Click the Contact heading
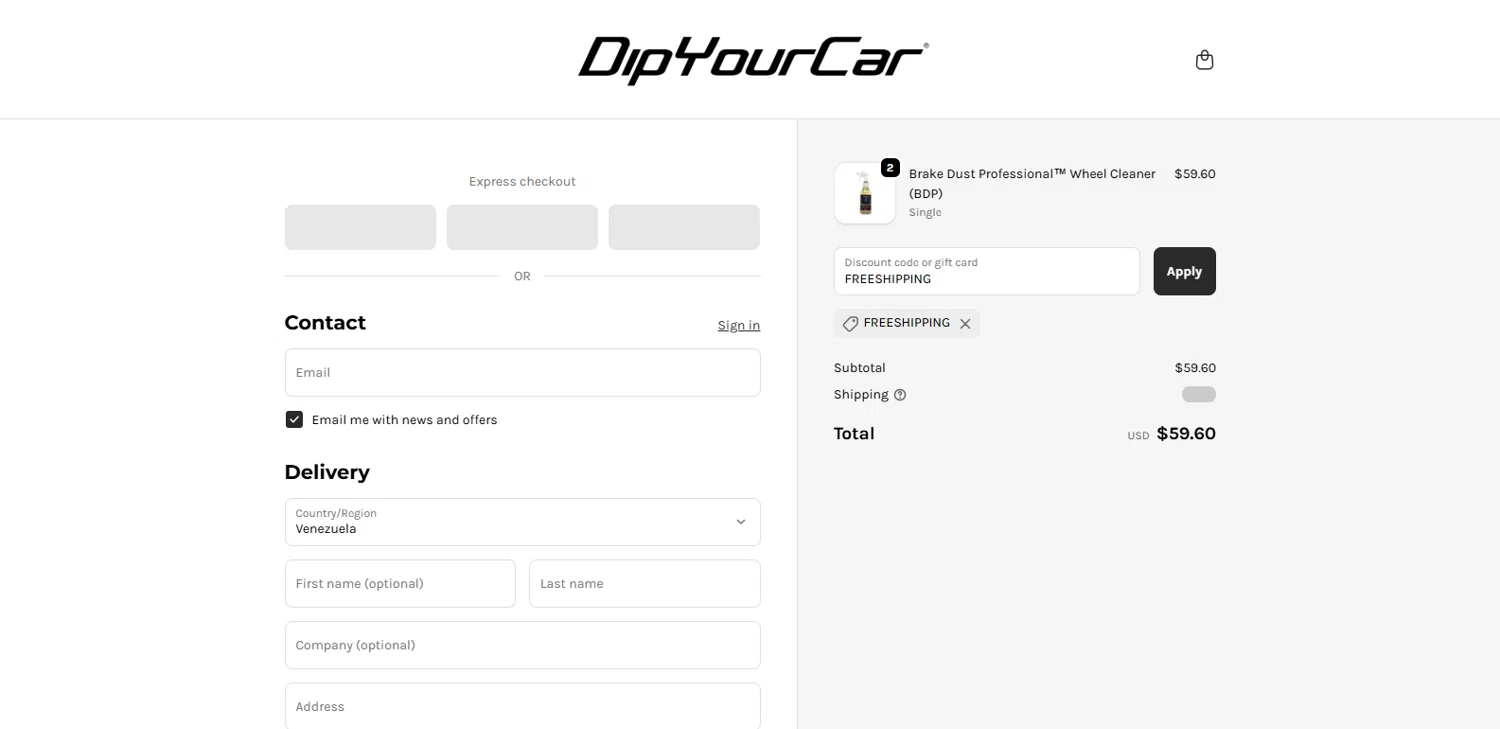The image size is (1500, 729). pyautogui.click(x=325, y=323)
